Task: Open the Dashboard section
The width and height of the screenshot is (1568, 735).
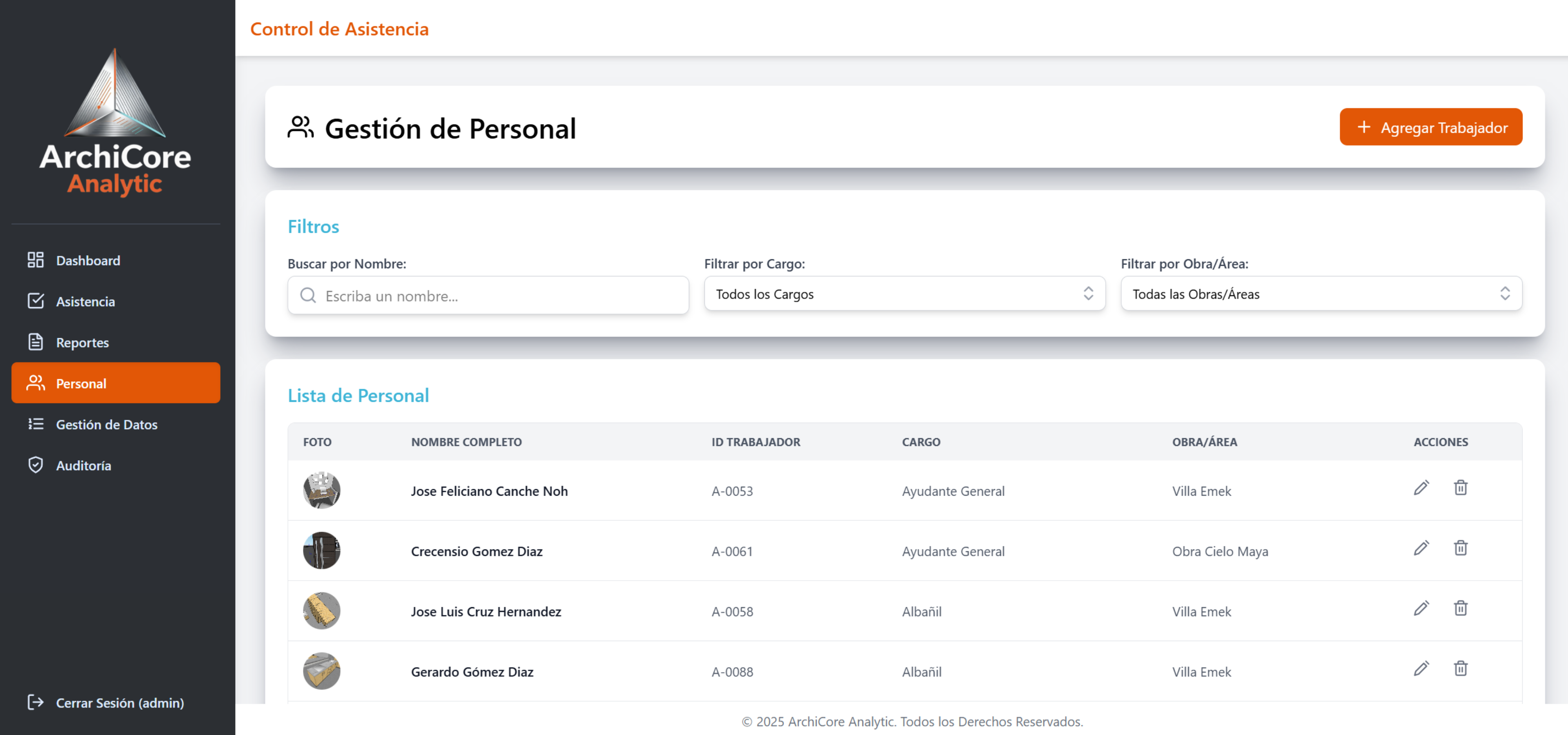Action: (x=116, y=261)
